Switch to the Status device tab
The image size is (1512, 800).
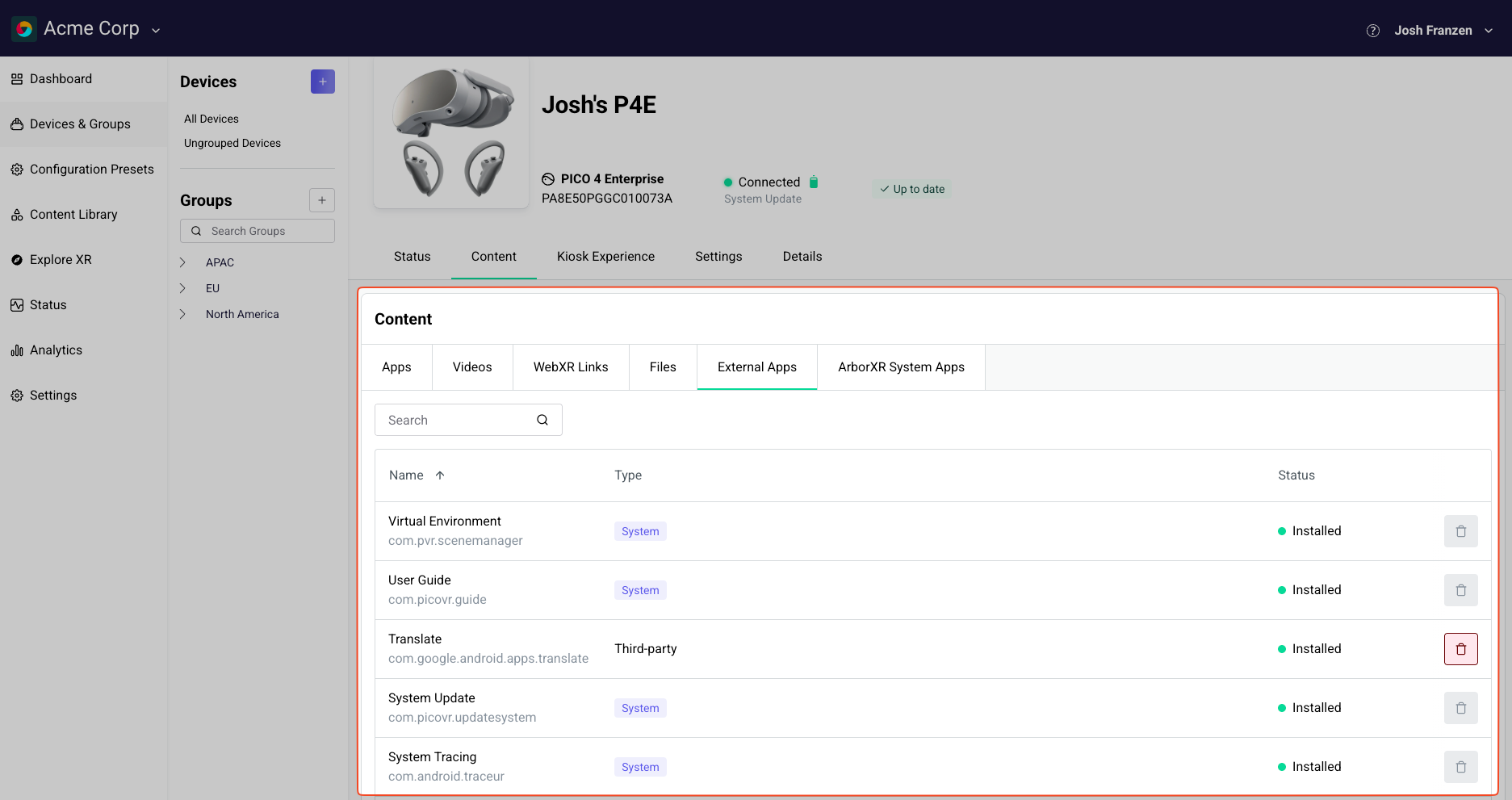(413, 257)
